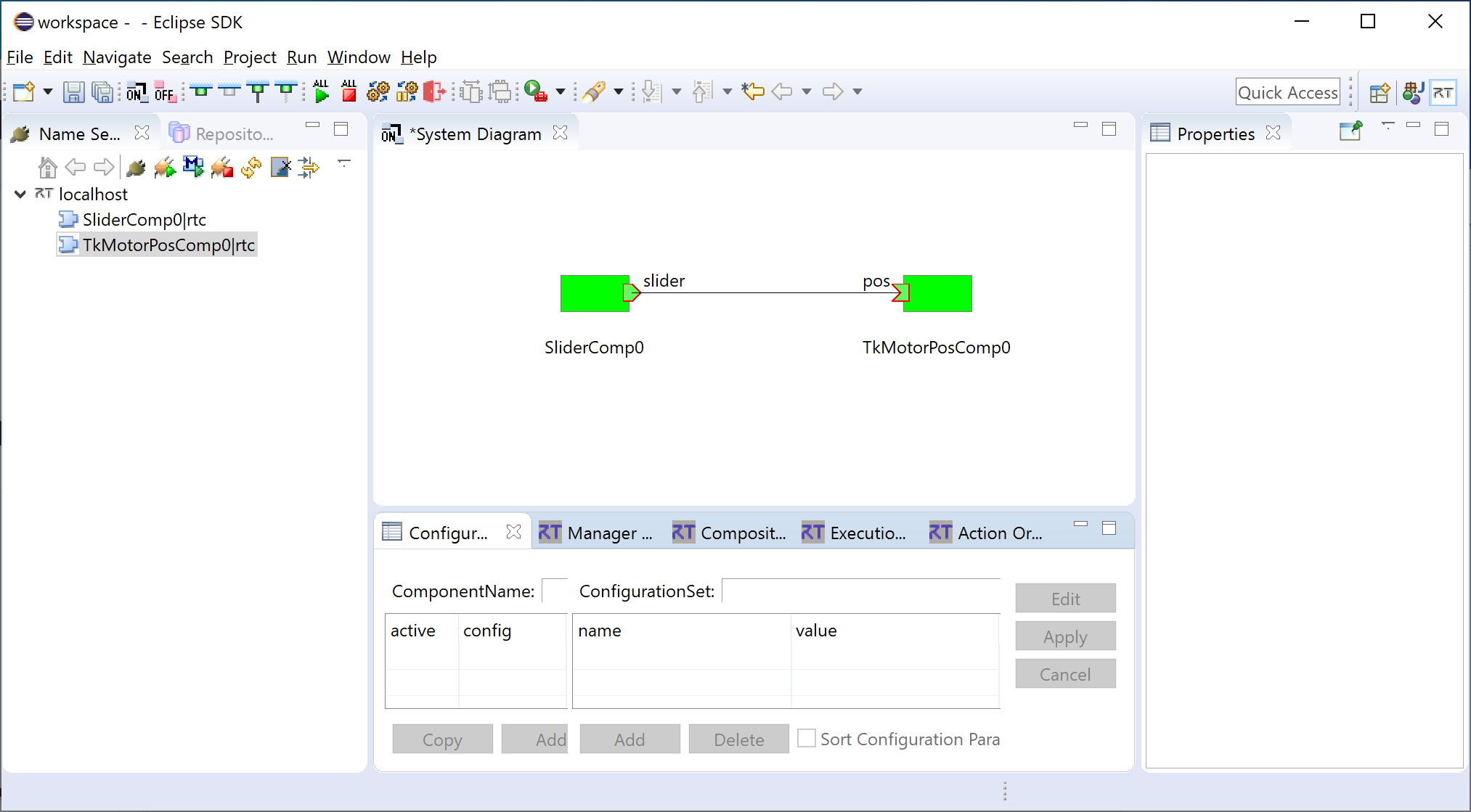Click the plug add name server icon
The height and width of the screenshot is (812, 1471).
pyautogui.click(x=136, y=168)
